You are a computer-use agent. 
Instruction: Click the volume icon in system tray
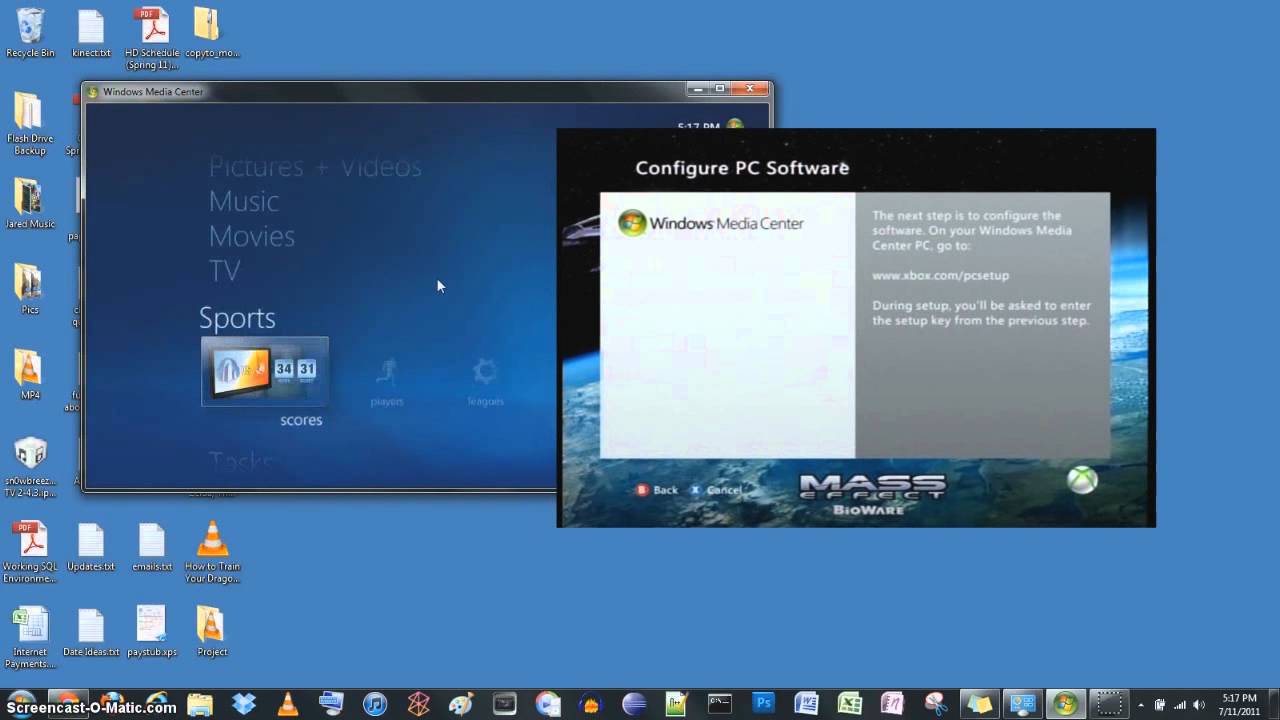[1198, 704]
